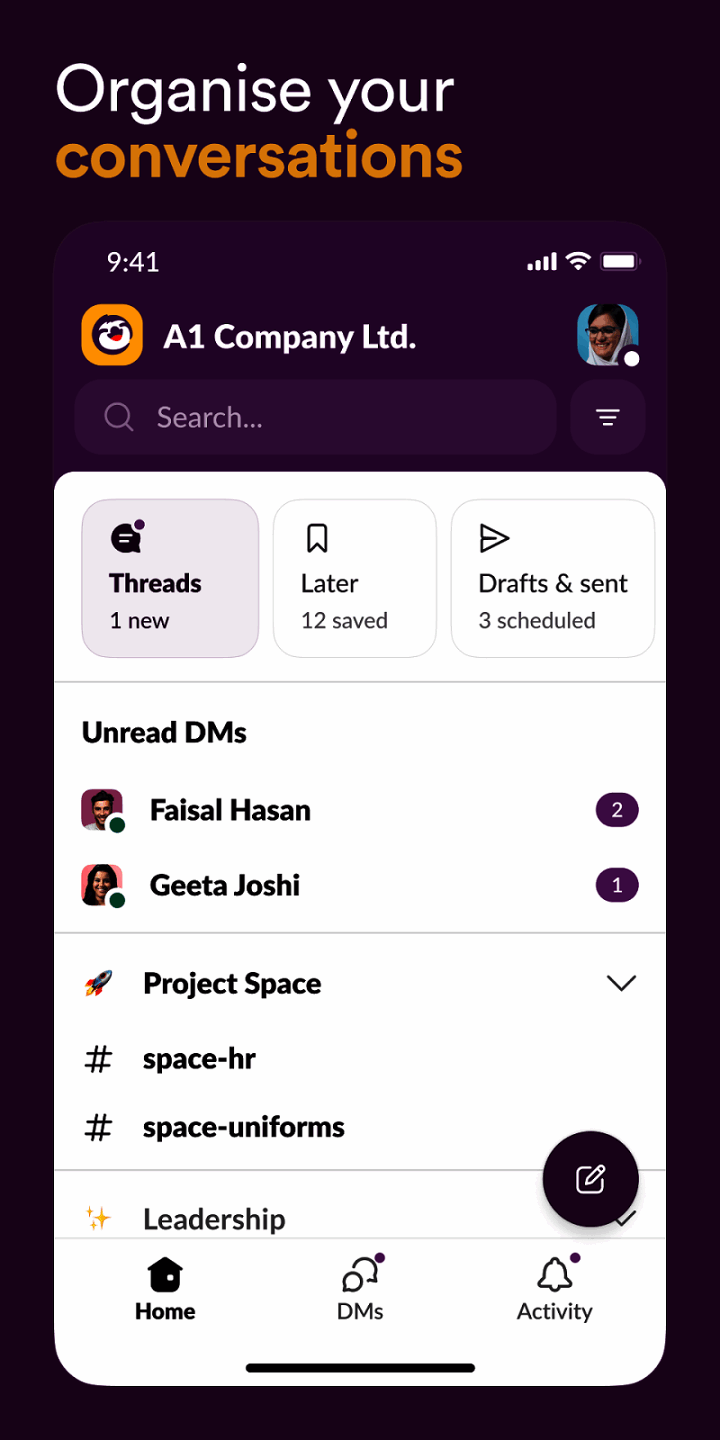Viewport: 720px width, 1440px height.
Task: Tap the paper plane Drafts icon
Action: (496, 537)
